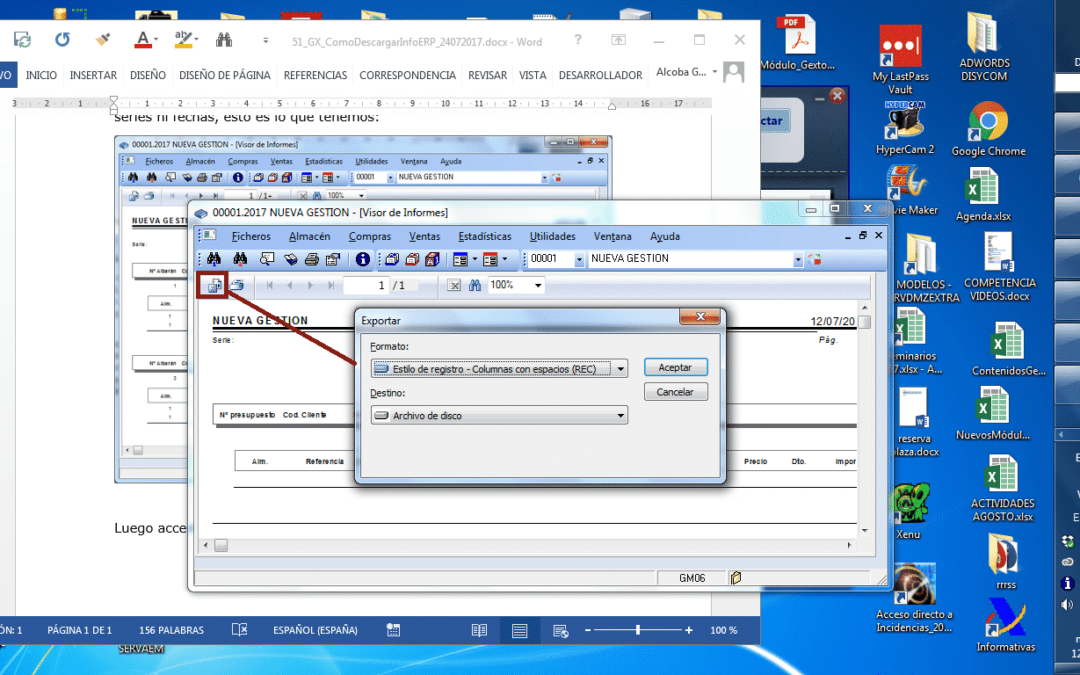Switch Word to Print Layout view
This screenshot has width=1080, height=675.
(x=519, y=630)
